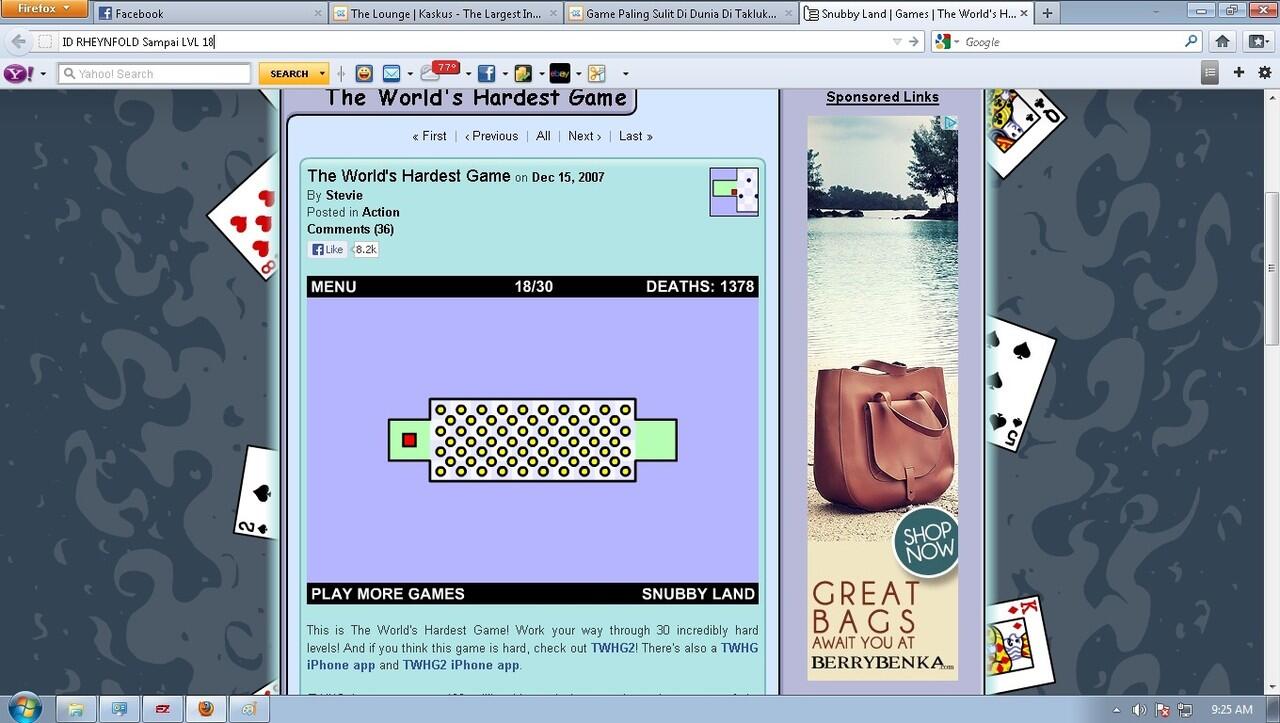Switch to Game Paling Sulit Di Dunia tab
The width and height of the screenshot is (1280, 723).
point(680,14)
